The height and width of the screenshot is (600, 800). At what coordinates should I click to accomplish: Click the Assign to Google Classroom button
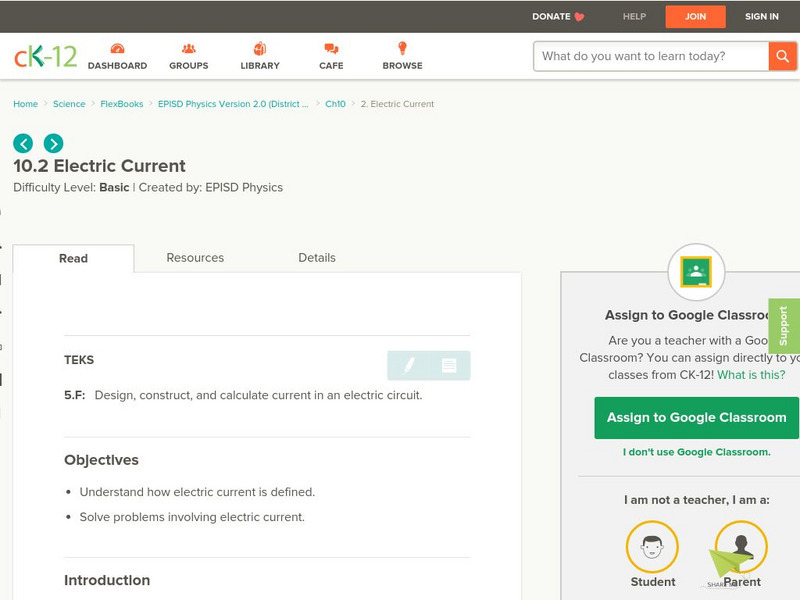697,417
